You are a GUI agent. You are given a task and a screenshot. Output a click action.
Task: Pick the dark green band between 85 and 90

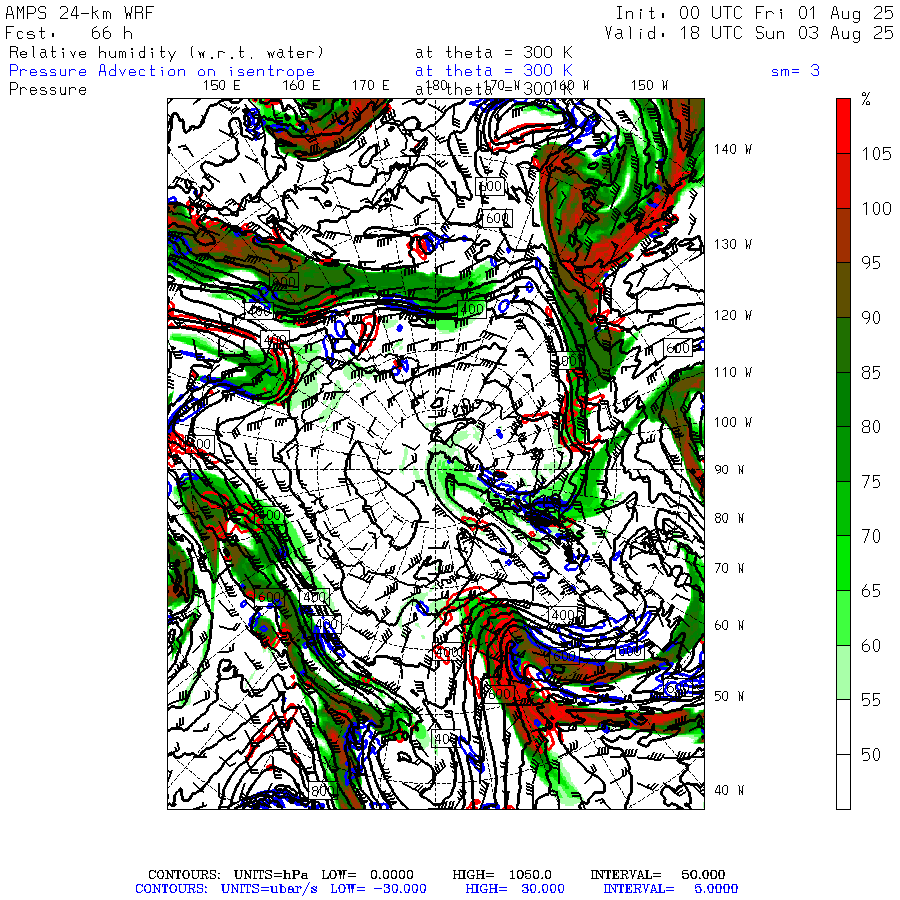[843, 345]
